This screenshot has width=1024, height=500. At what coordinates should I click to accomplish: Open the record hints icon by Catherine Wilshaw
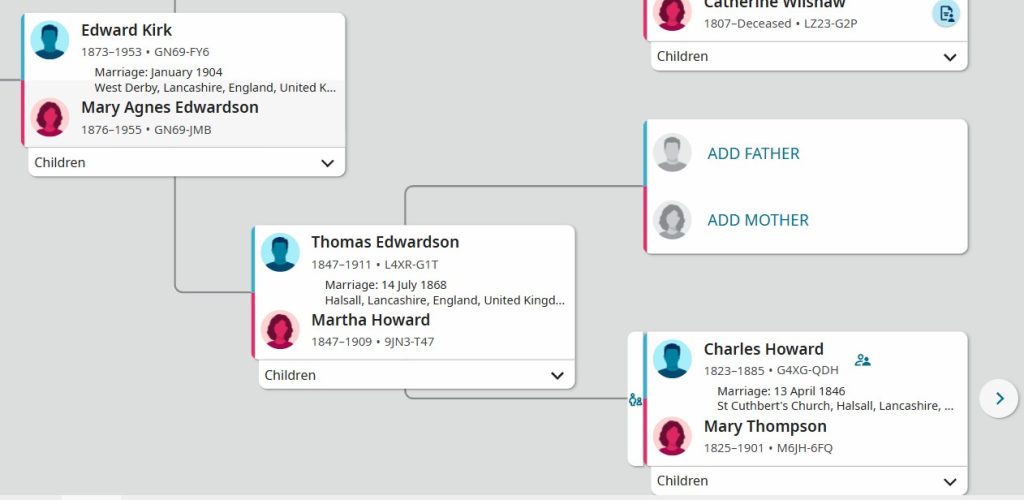point(946,13)
